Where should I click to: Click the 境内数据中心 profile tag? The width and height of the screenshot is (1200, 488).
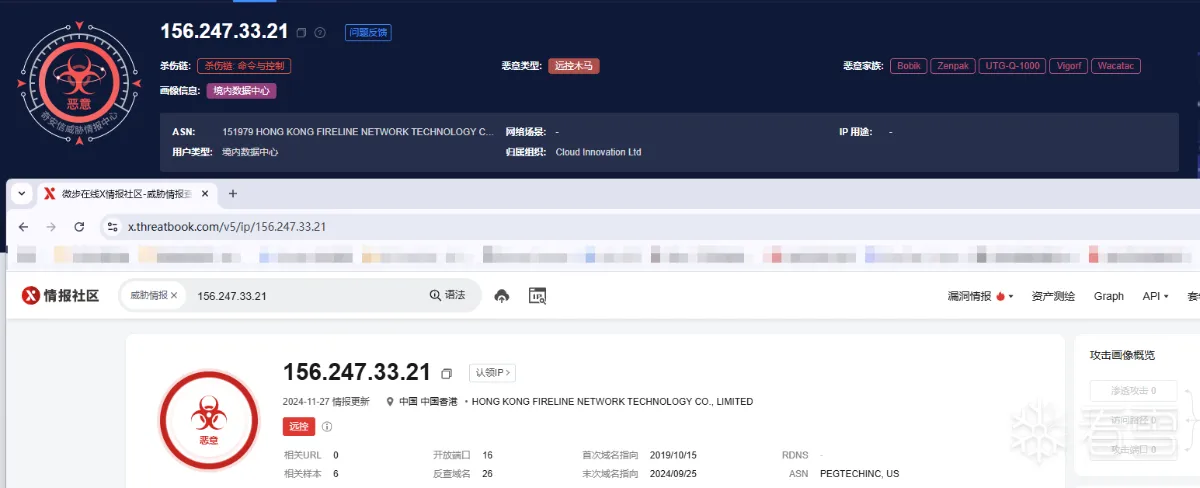click(x=241, y=90)
